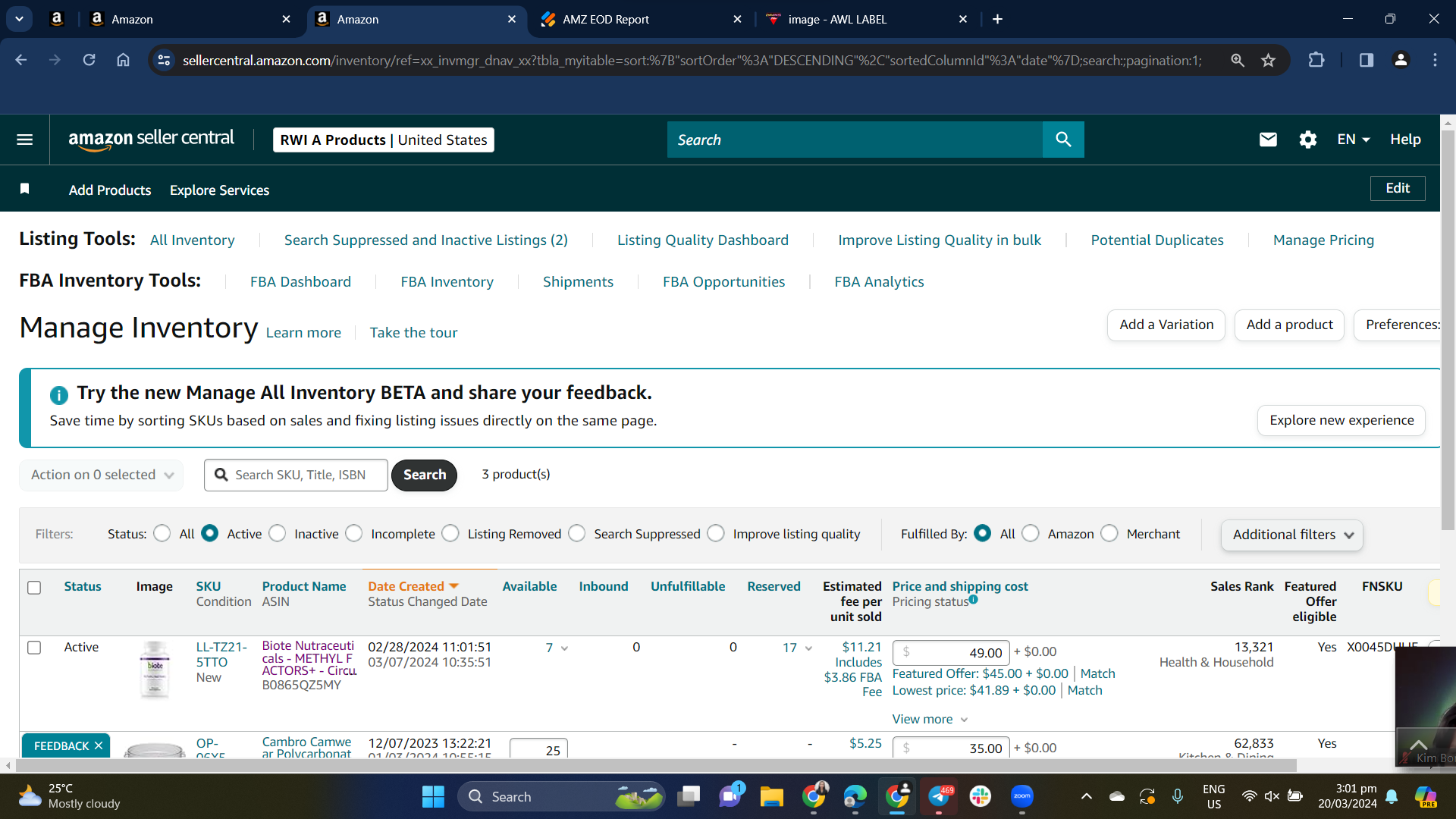Click the Amazon Seller Central logo
The image size is (1456, 819).
(151, 140)
